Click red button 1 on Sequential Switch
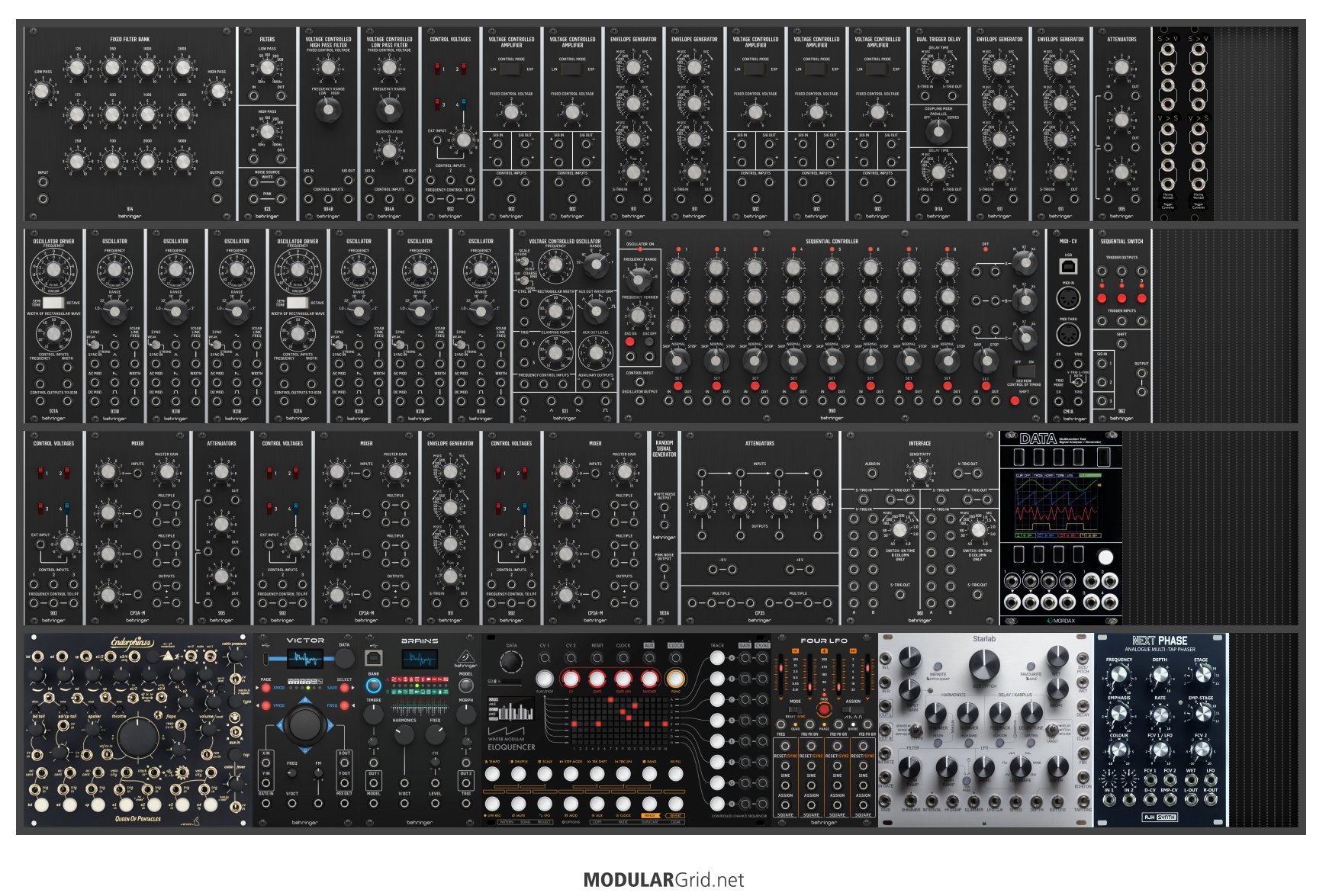This screenshot has width=1329, height=896. [x=1102, y=297]
